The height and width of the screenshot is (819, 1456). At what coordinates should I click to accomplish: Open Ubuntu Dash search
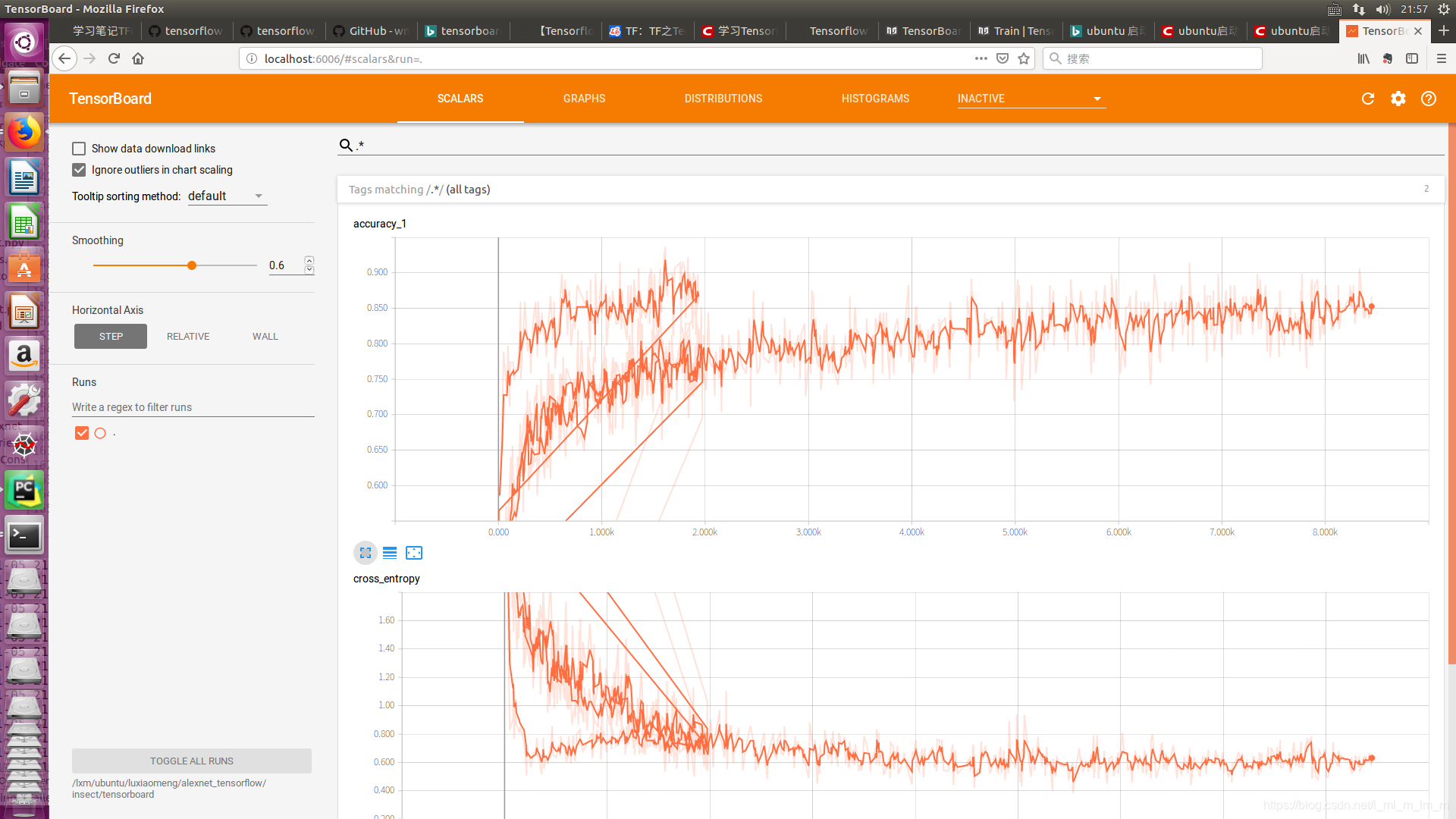coord(24,42)
